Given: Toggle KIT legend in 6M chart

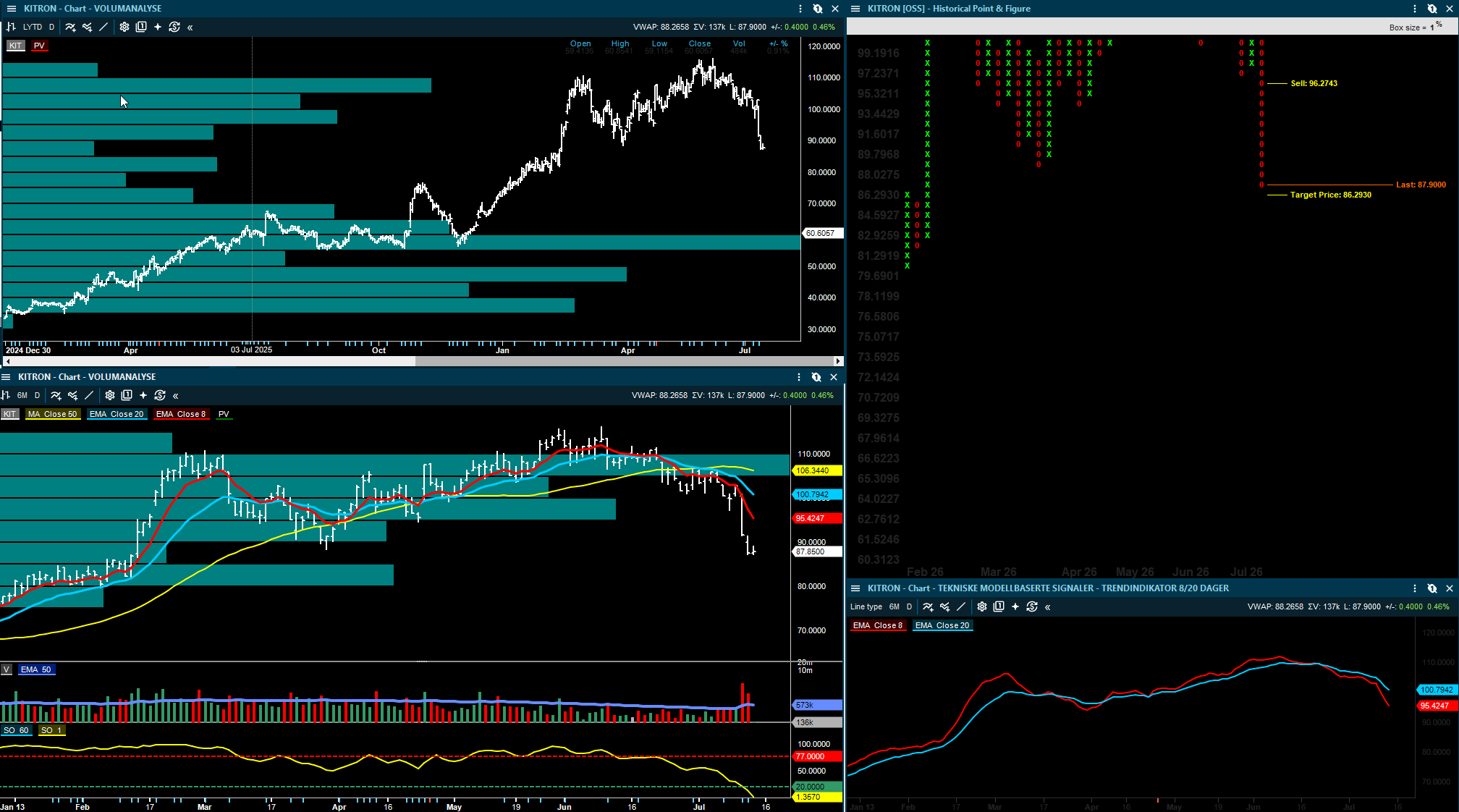Looking at the screenshot, I should click(9, 414).
